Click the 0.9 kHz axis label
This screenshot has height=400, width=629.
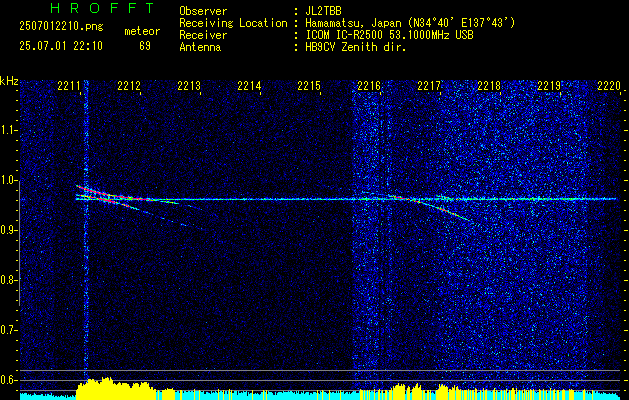(x=8, y=230)
